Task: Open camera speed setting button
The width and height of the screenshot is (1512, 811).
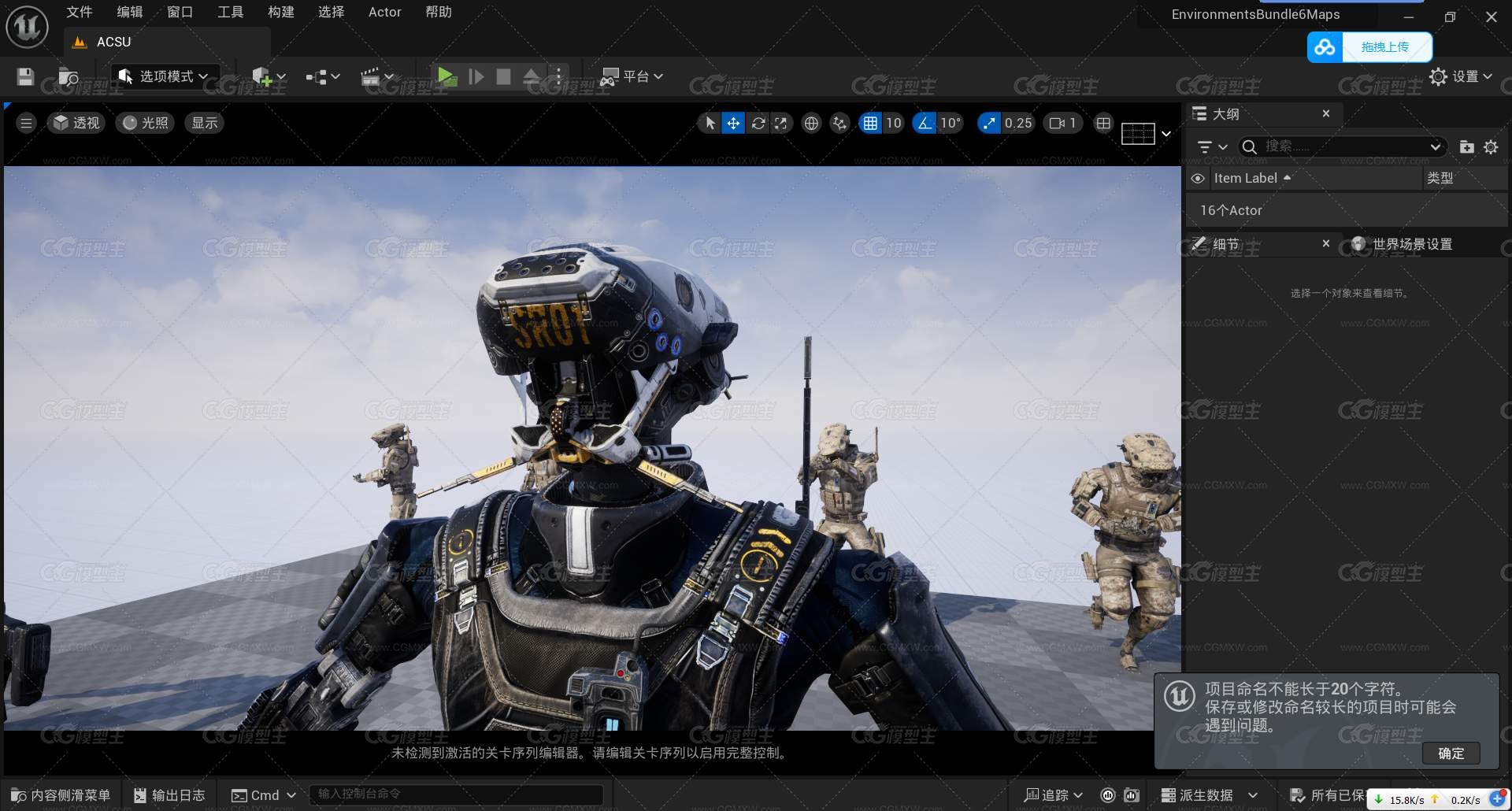Action: point(1063,123)
